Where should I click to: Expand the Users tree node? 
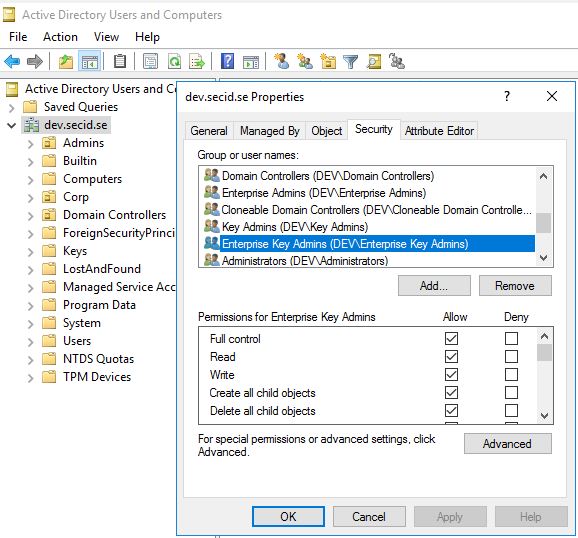(31, 342)
